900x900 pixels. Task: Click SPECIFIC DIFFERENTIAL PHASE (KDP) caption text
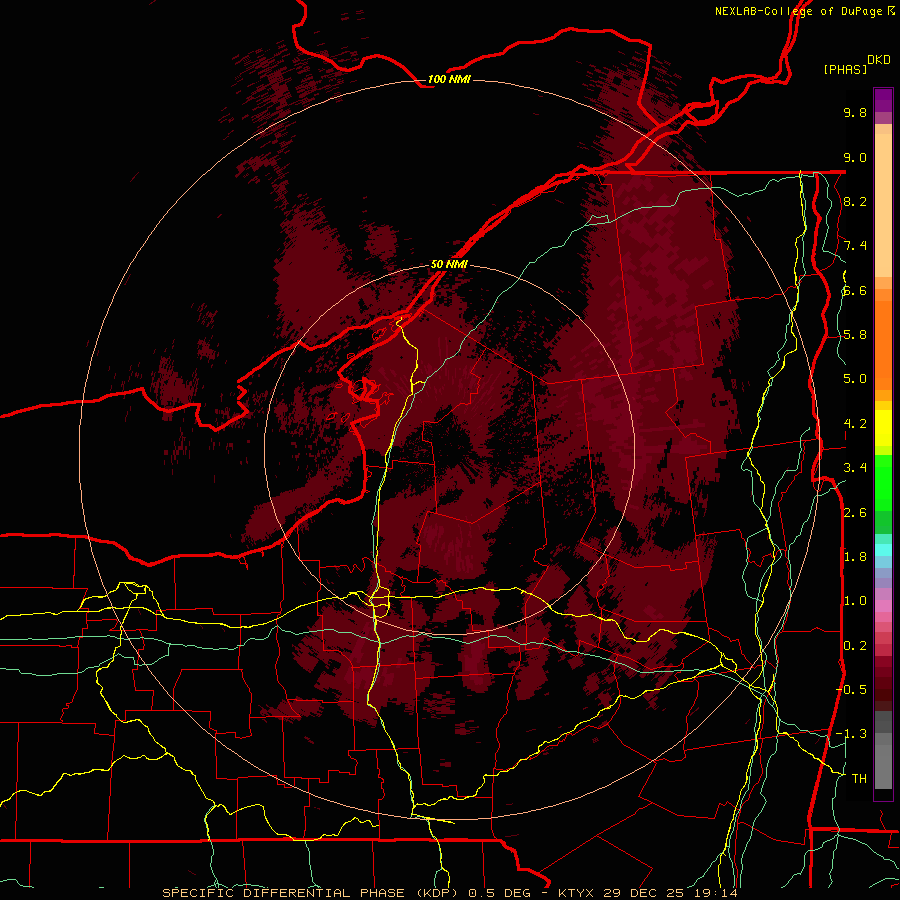(x=312, y=893)
